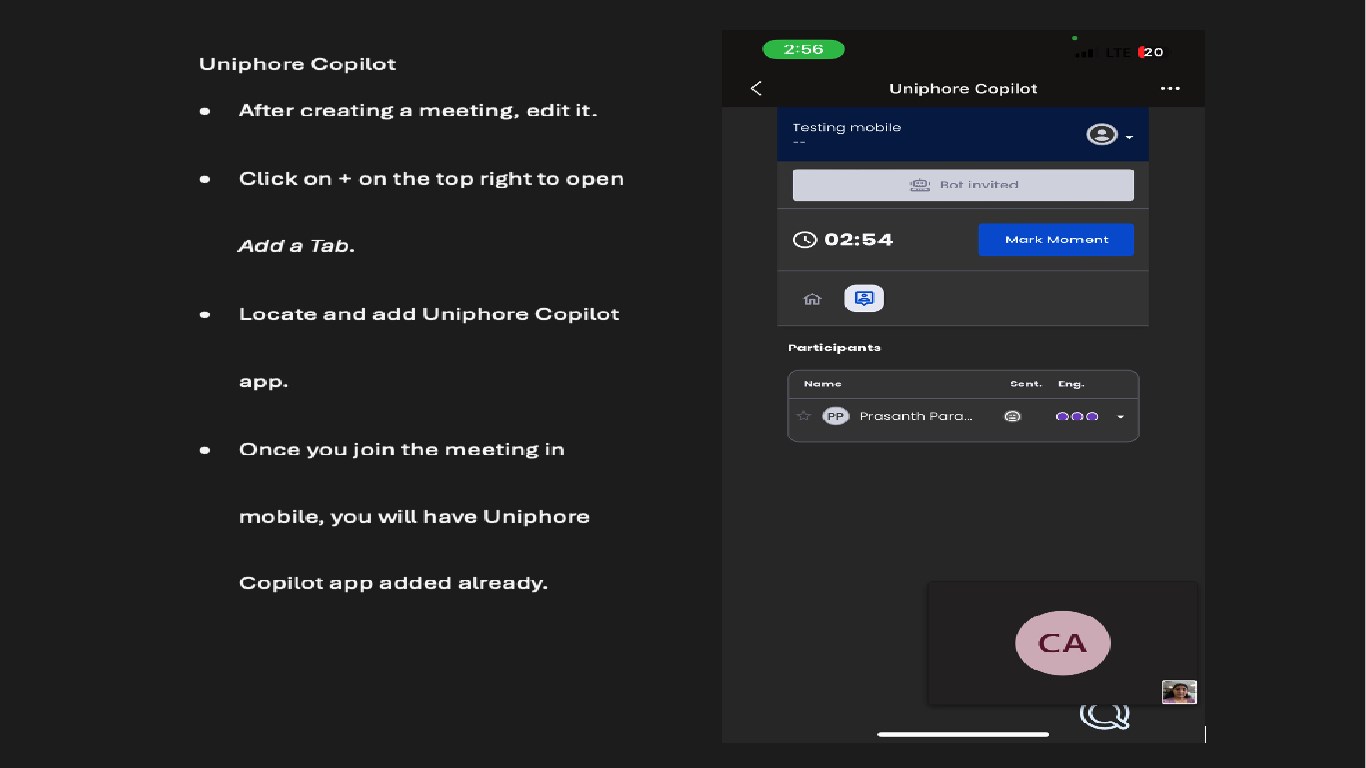Image resolution: width=1366 pixels, height=768 pixels.
Task: Click the battery indicator showing 20
Action: 1151,52
